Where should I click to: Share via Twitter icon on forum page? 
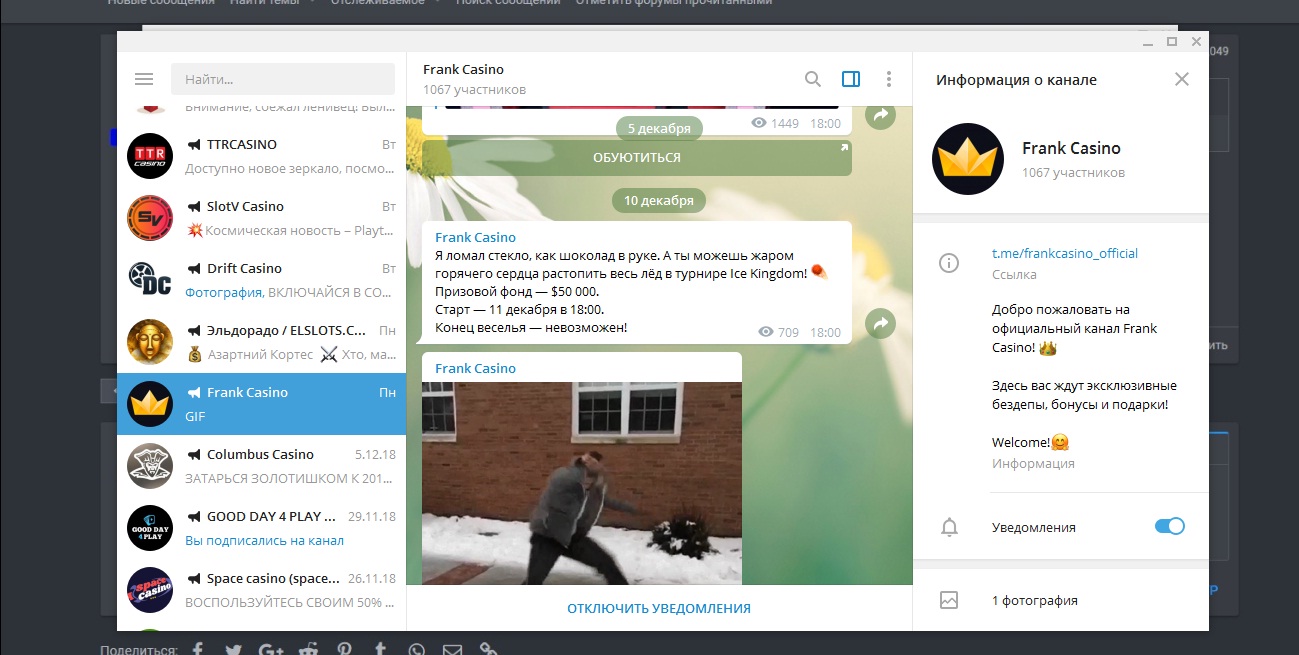[234, 649]
